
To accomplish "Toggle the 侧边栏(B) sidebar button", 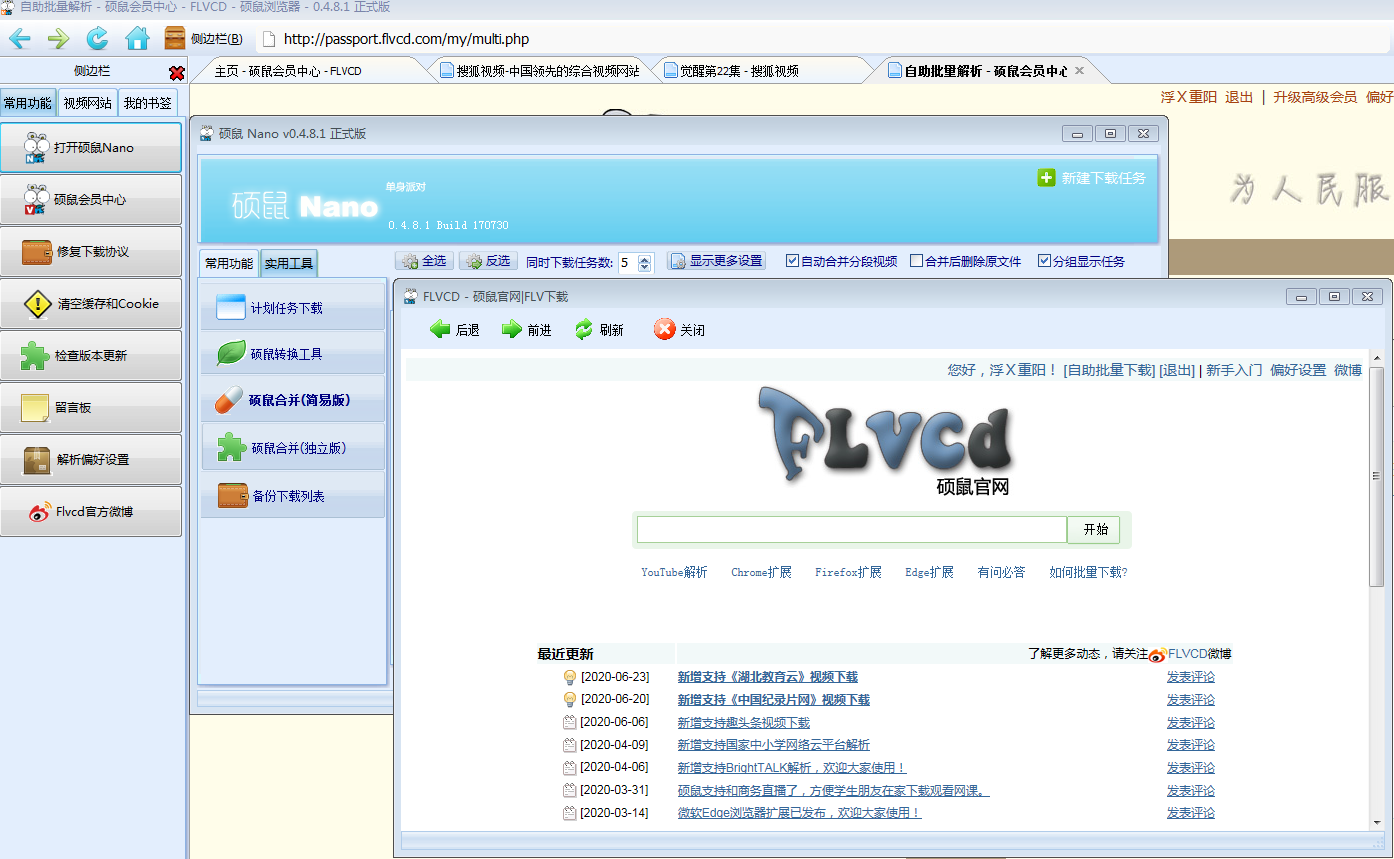I will pos(204,39).
